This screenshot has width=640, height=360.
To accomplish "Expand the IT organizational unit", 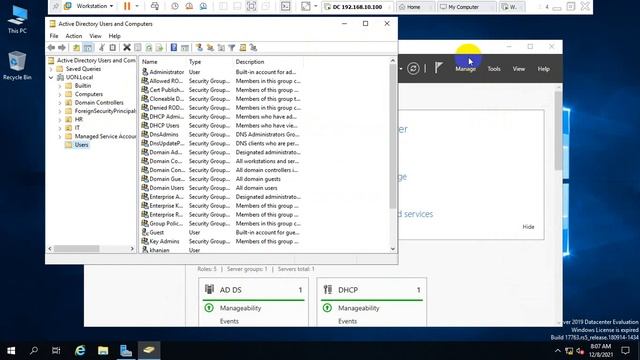I will coord(60,128).
